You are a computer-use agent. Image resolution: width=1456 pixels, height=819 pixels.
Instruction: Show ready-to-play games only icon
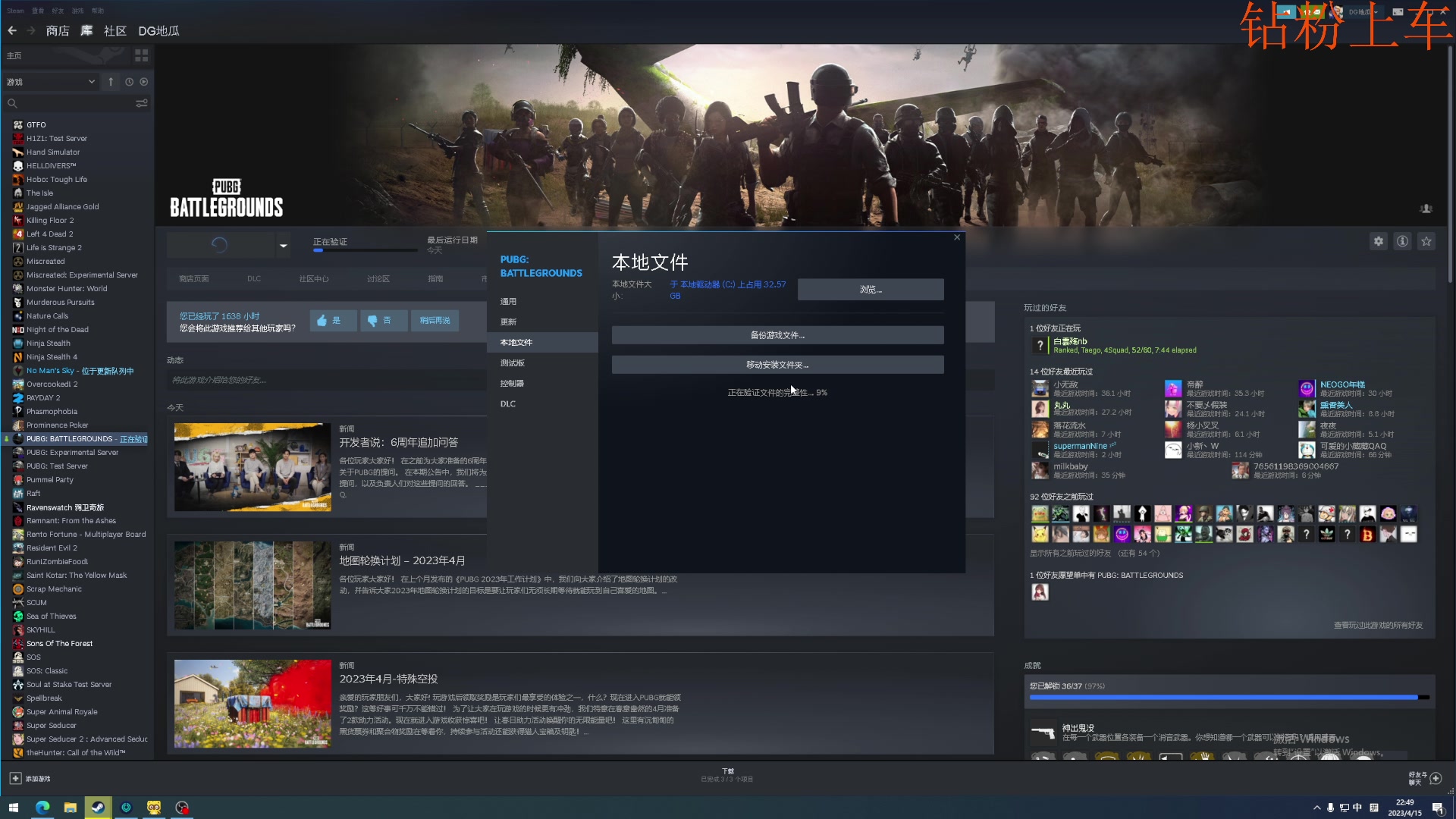click(144, 82)
